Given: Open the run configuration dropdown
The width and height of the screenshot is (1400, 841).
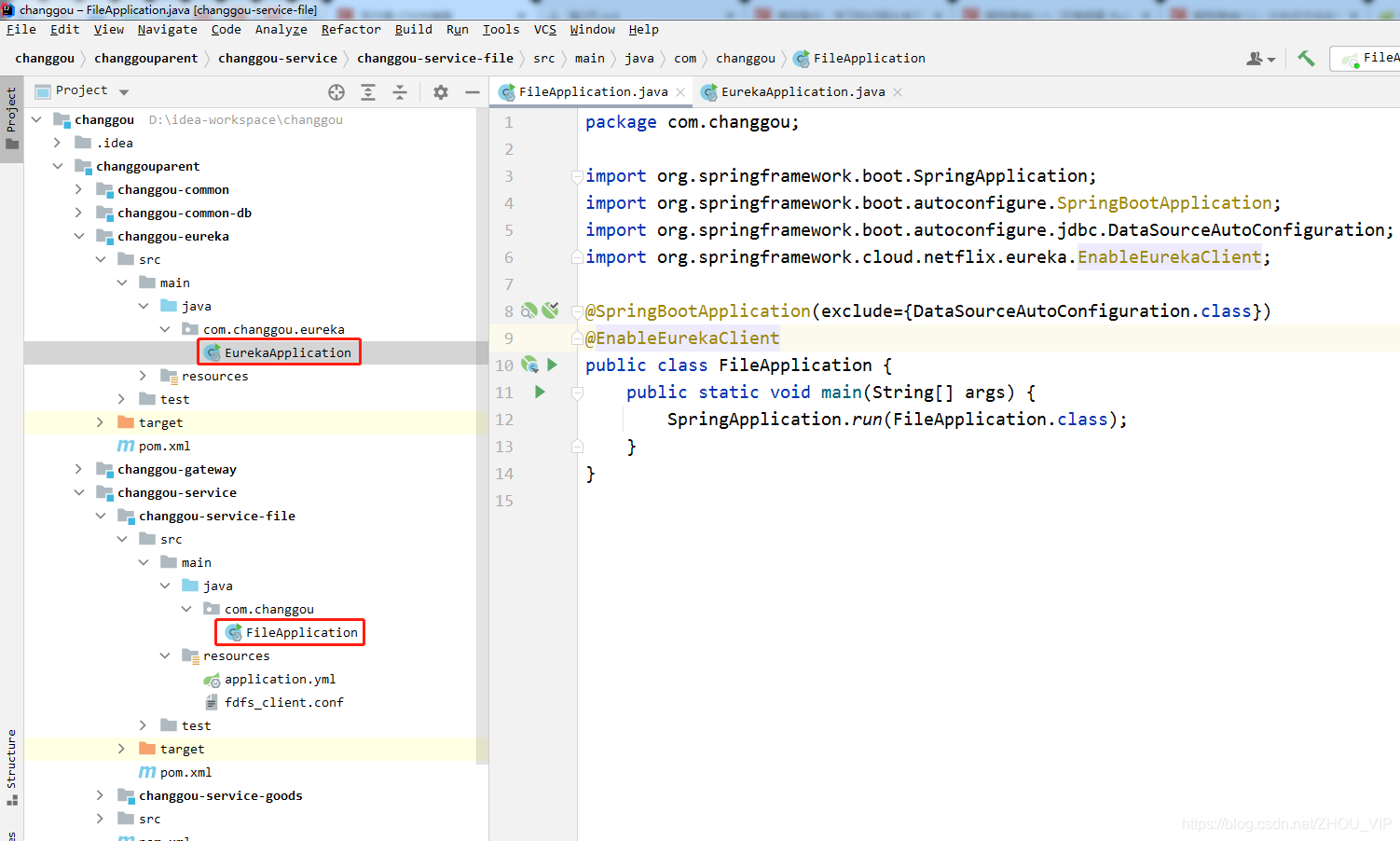Looking at the screenshot, I should tap(1366, 58).
